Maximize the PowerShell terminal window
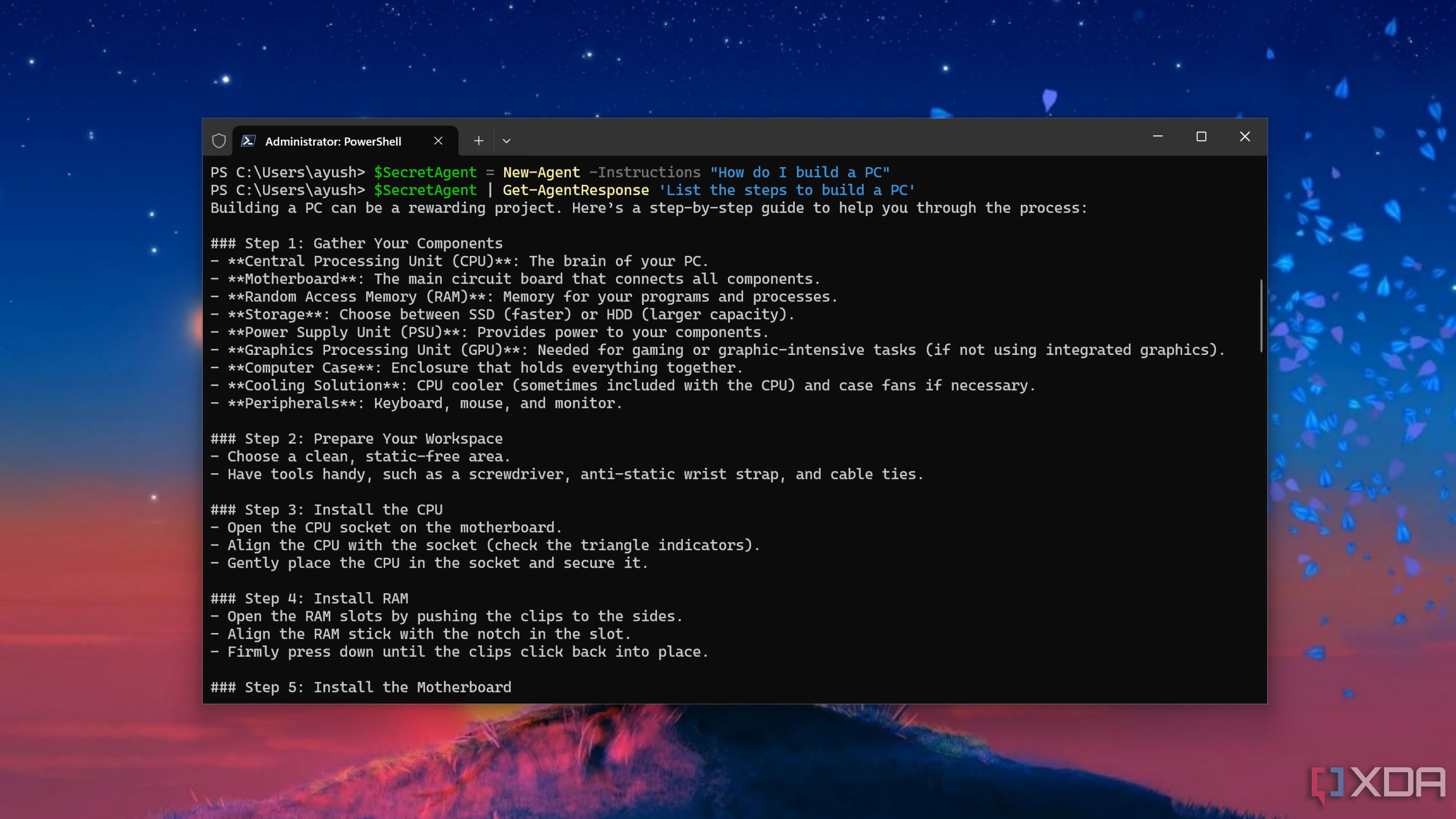Screen dimensions: 1456x819 pos(1201,136)
